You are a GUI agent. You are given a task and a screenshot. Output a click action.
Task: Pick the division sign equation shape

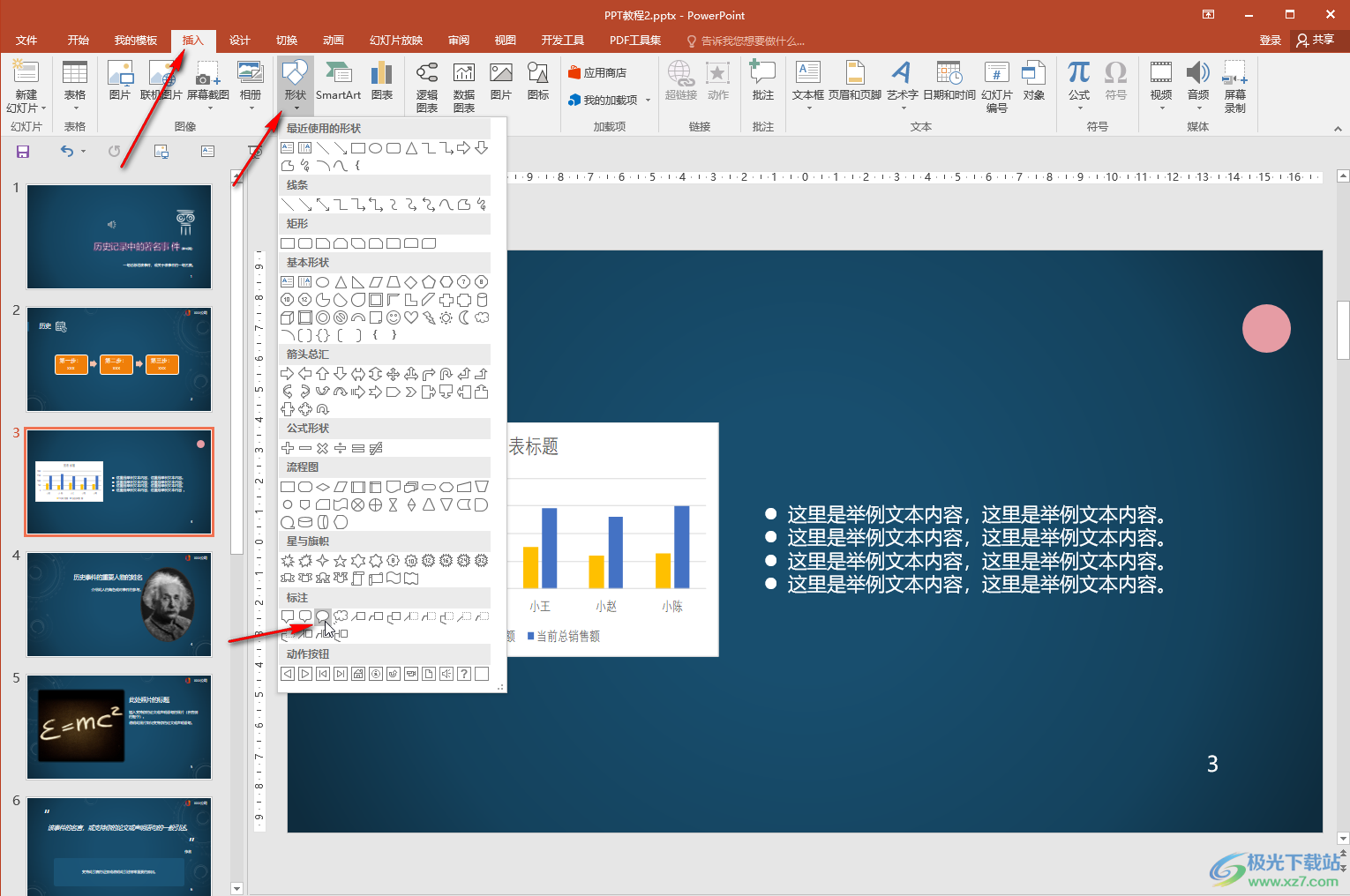341,448
